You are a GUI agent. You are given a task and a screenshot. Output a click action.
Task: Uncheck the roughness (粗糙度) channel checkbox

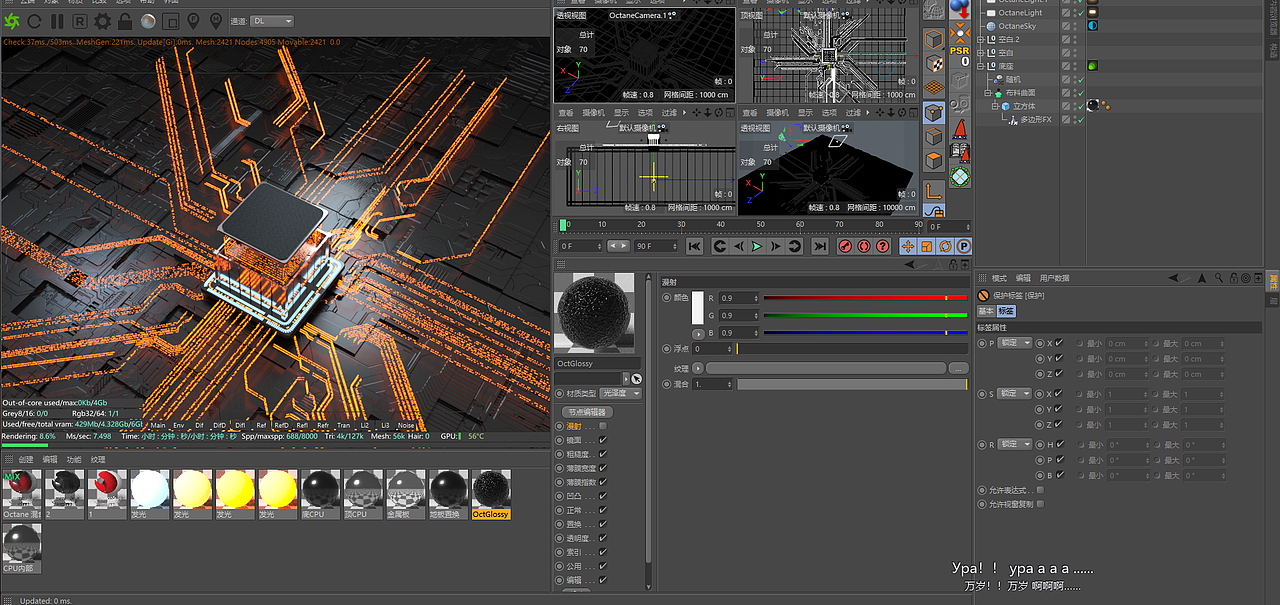[603, 454]
